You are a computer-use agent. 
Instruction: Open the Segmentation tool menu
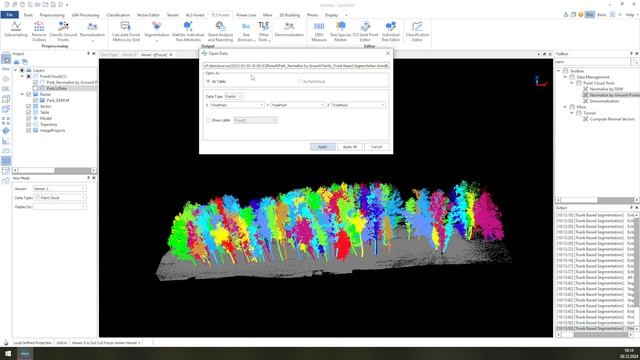(x=156, y=31)
